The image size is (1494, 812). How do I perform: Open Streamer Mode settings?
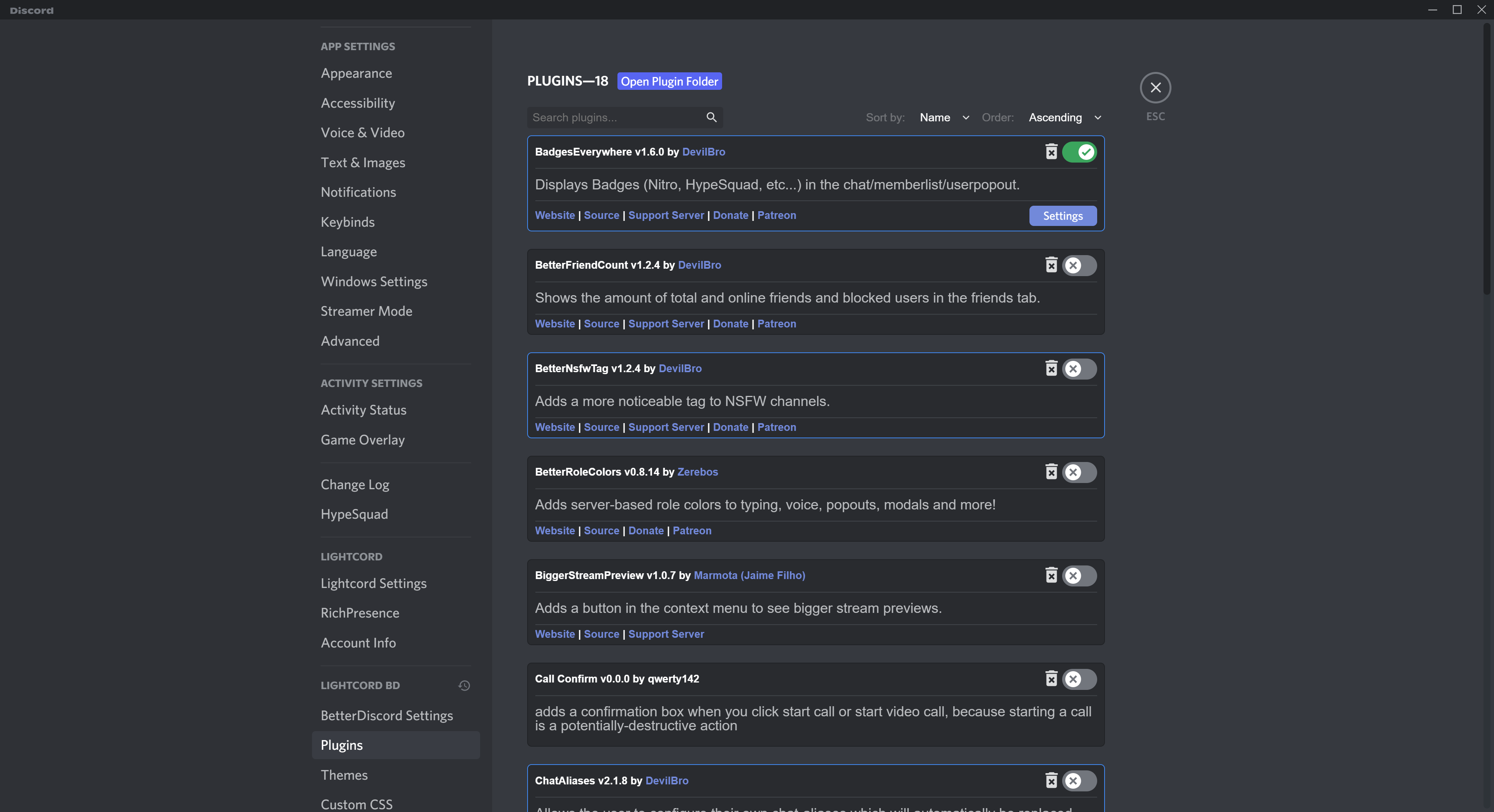click(x=366, y=311)
